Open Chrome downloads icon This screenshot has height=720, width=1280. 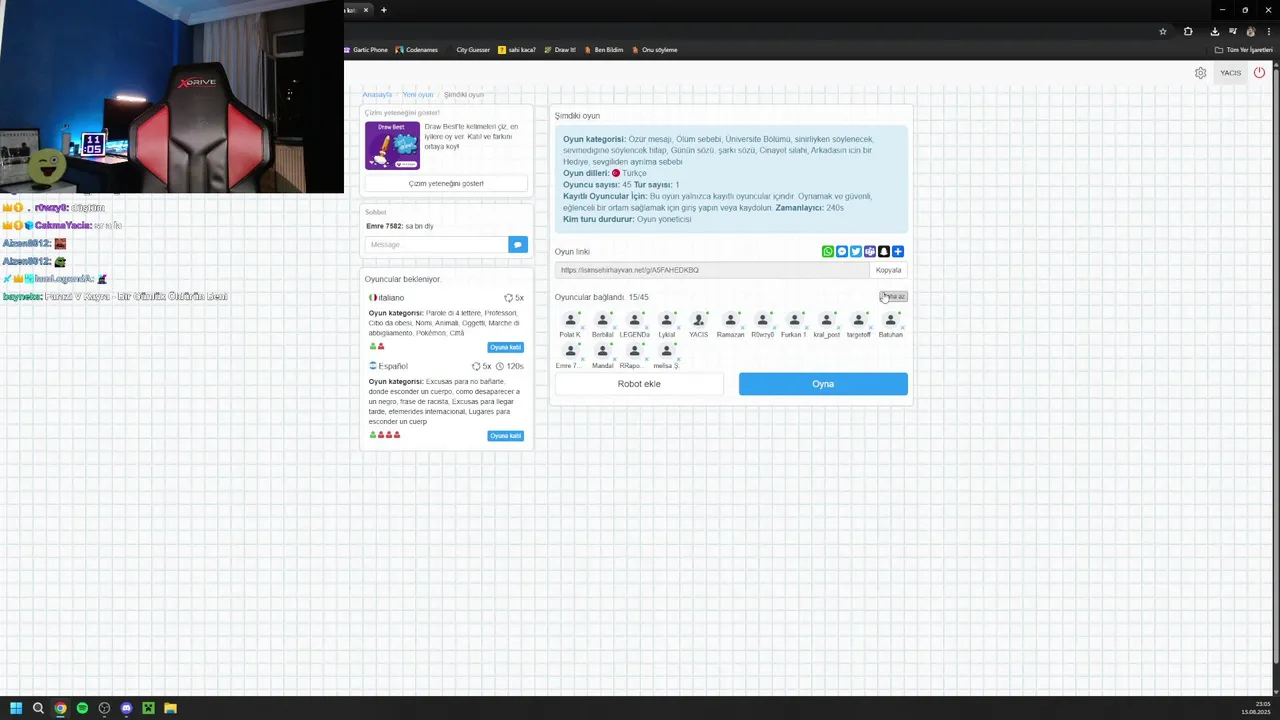pyautogui.click(x=1215, y=31)
